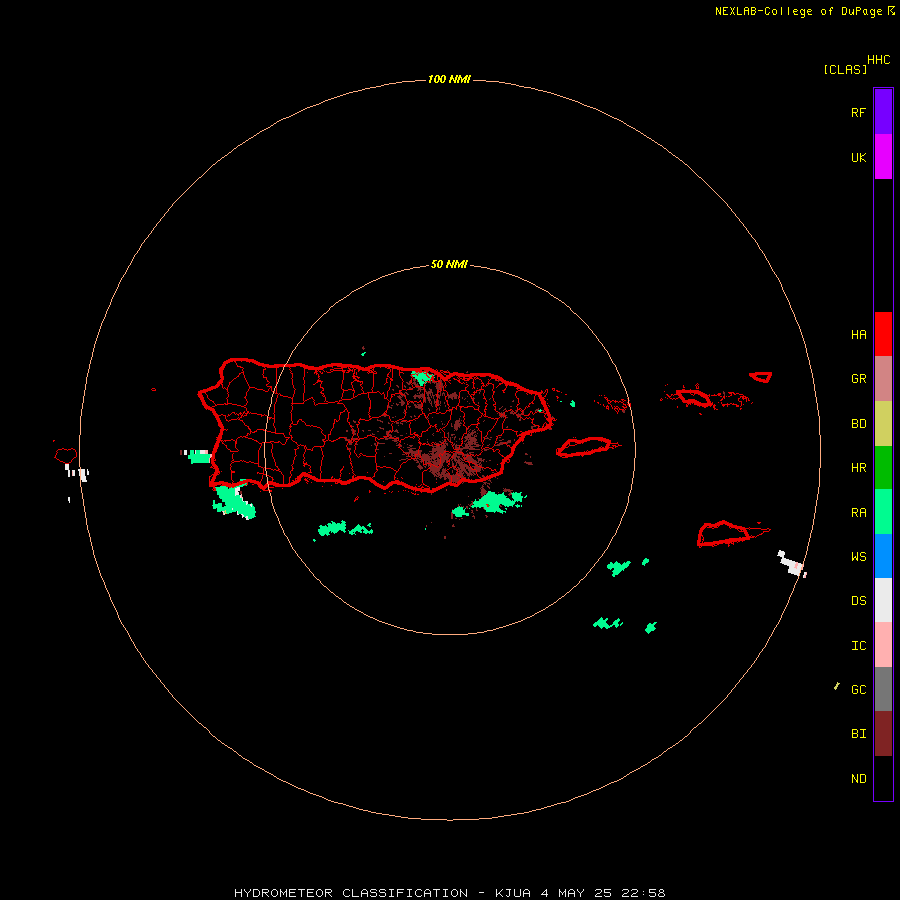Click the small yellow big drops echo

[836, 686]
